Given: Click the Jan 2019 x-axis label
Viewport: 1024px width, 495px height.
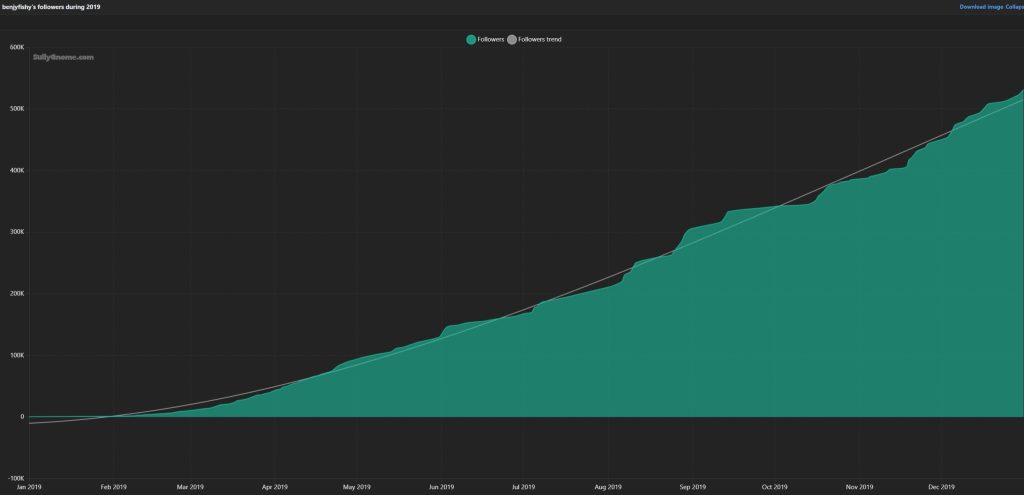Looking at the screenshot, I should pos(29,487).
